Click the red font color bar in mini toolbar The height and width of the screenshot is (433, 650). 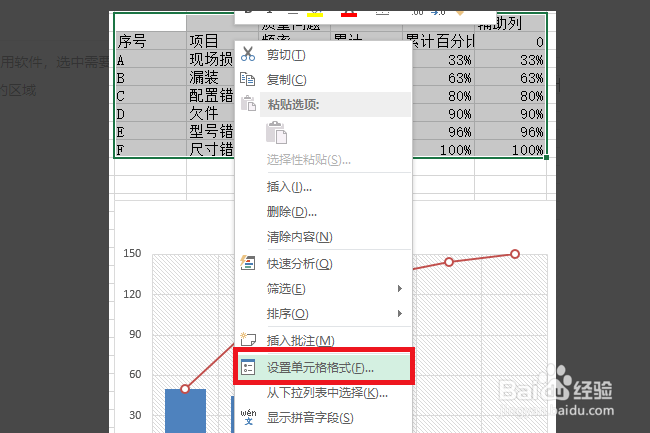pos(349,15)
